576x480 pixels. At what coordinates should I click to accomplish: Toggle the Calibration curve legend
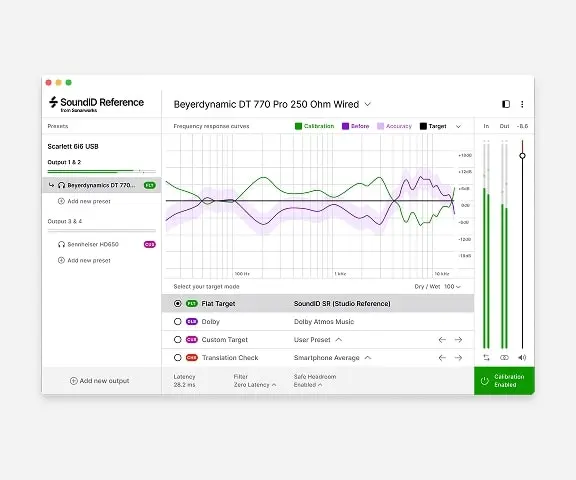(314, 126)
